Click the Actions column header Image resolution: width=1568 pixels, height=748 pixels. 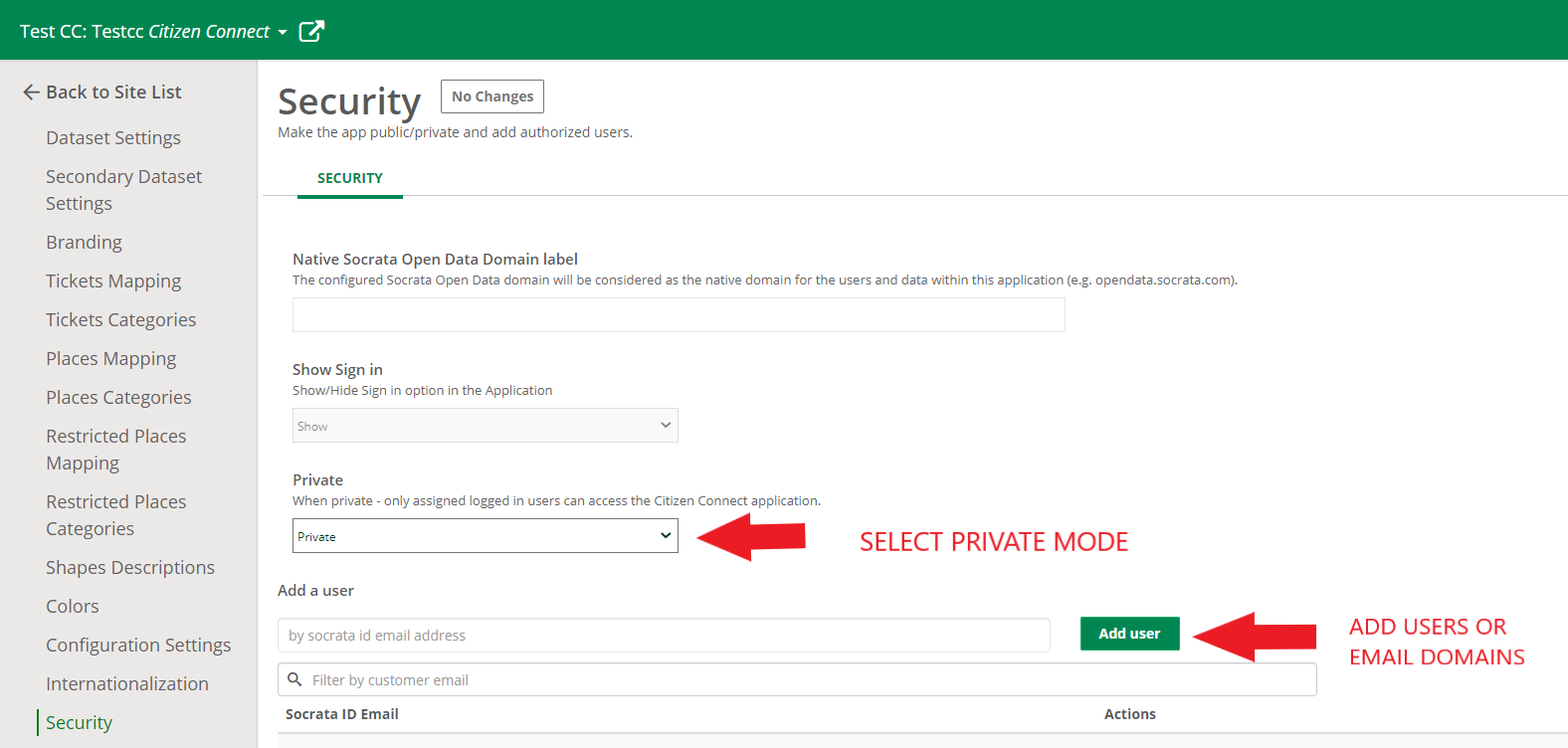tap(1130, 714)
